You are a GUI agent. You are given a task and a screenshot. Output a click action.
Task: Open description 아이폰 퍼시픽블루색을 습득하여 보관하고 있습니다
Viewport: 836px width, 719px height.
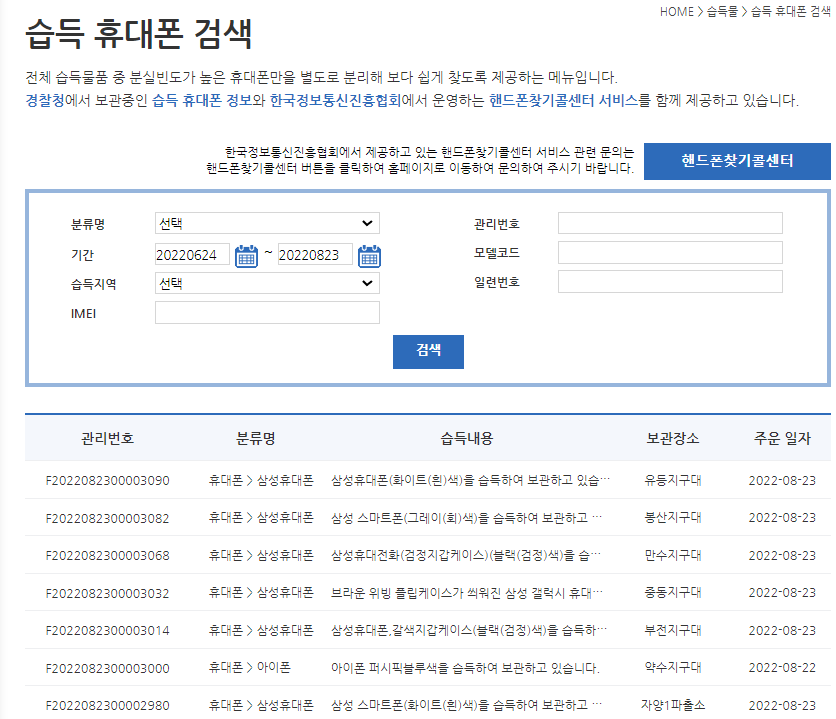465,668
